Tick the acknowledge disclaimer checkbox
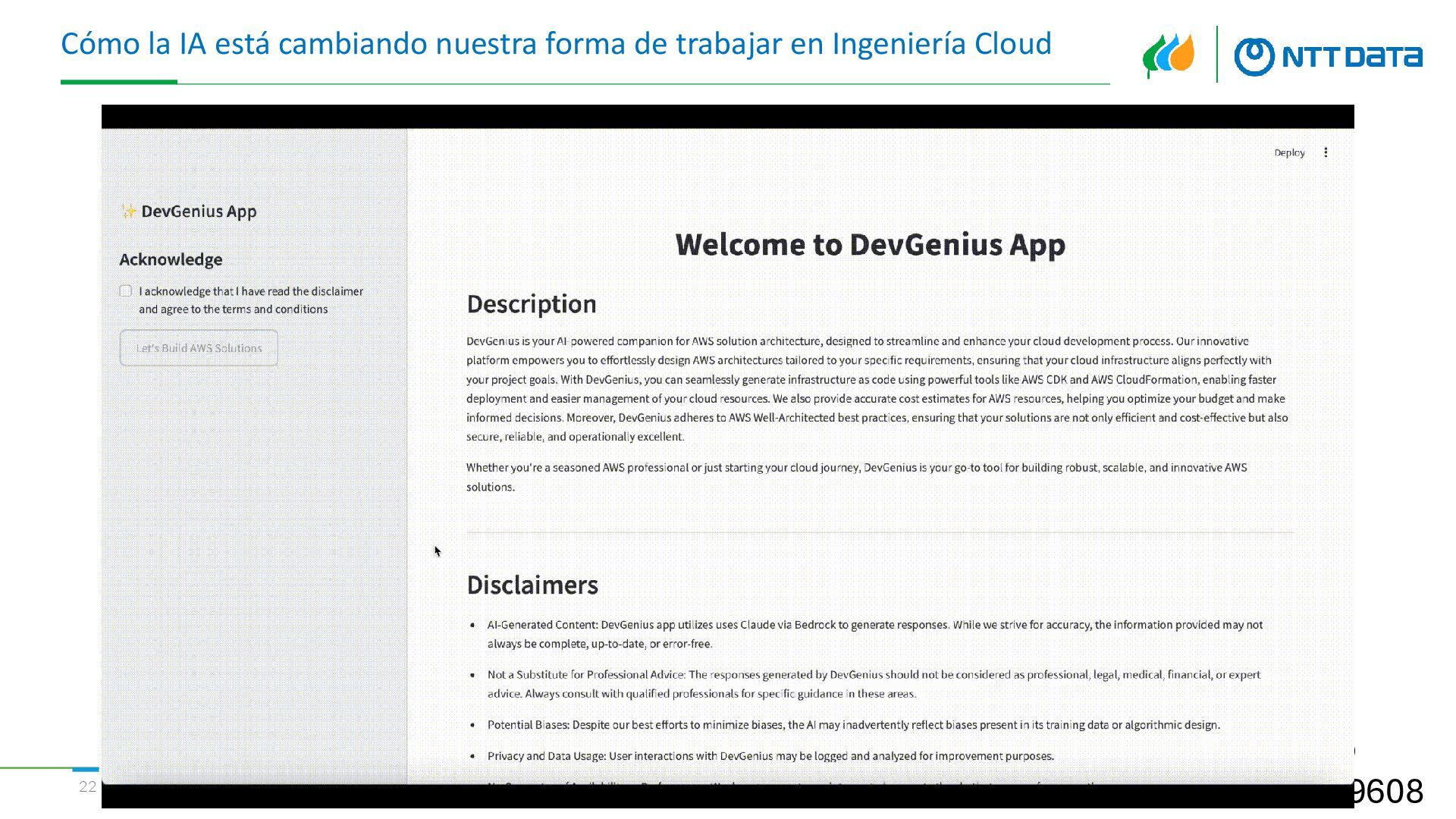 point(126,291)
